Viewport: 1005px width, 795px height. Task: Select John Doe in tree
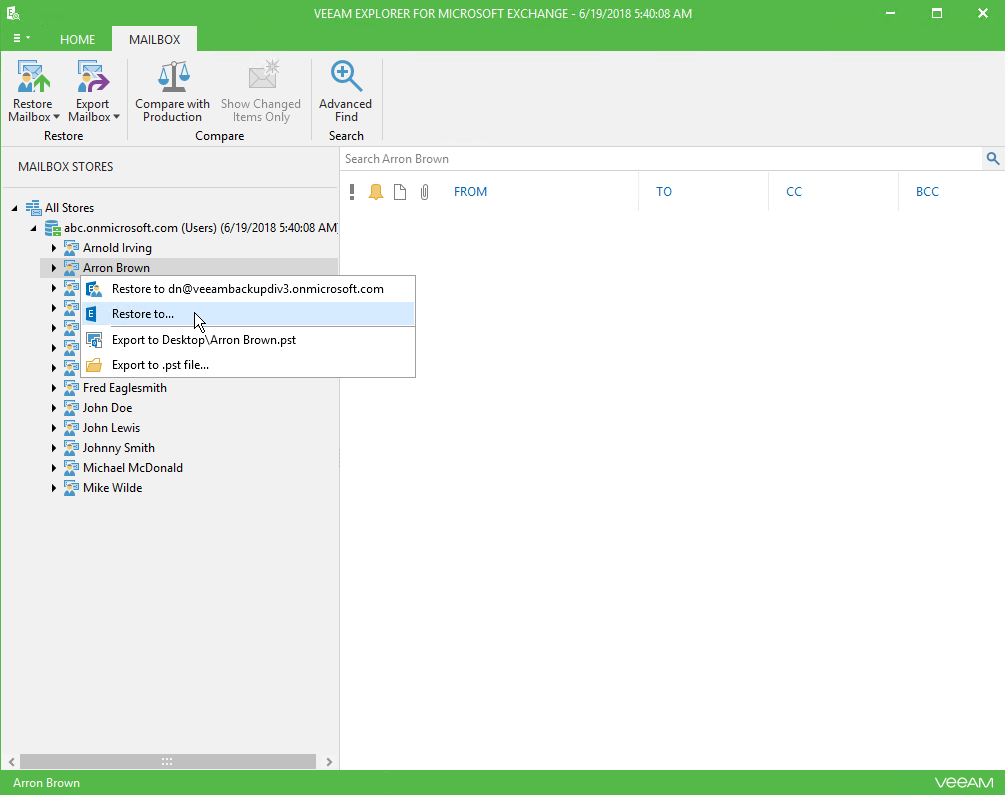coord(107,407)
